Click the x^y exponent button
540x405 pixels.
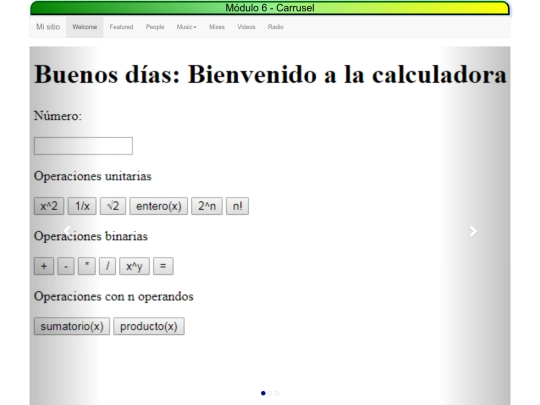tap(134, 266)
